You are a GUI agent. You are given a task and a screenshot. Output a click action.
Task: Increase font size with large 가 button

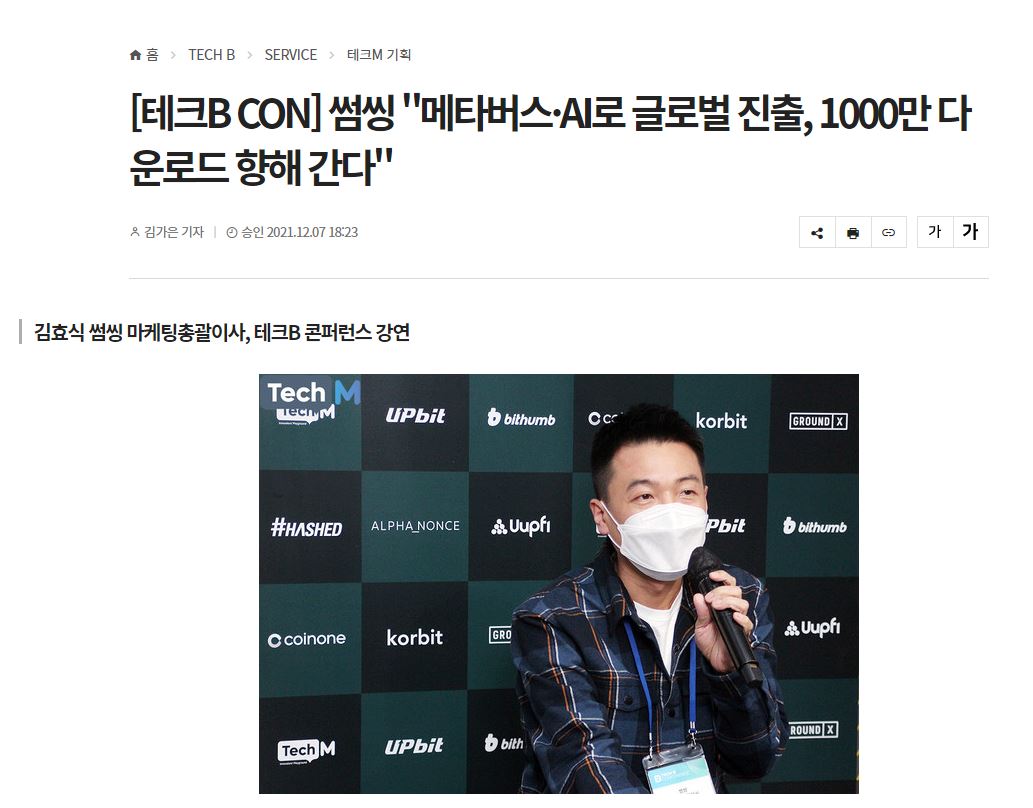(x=970, y=232)
